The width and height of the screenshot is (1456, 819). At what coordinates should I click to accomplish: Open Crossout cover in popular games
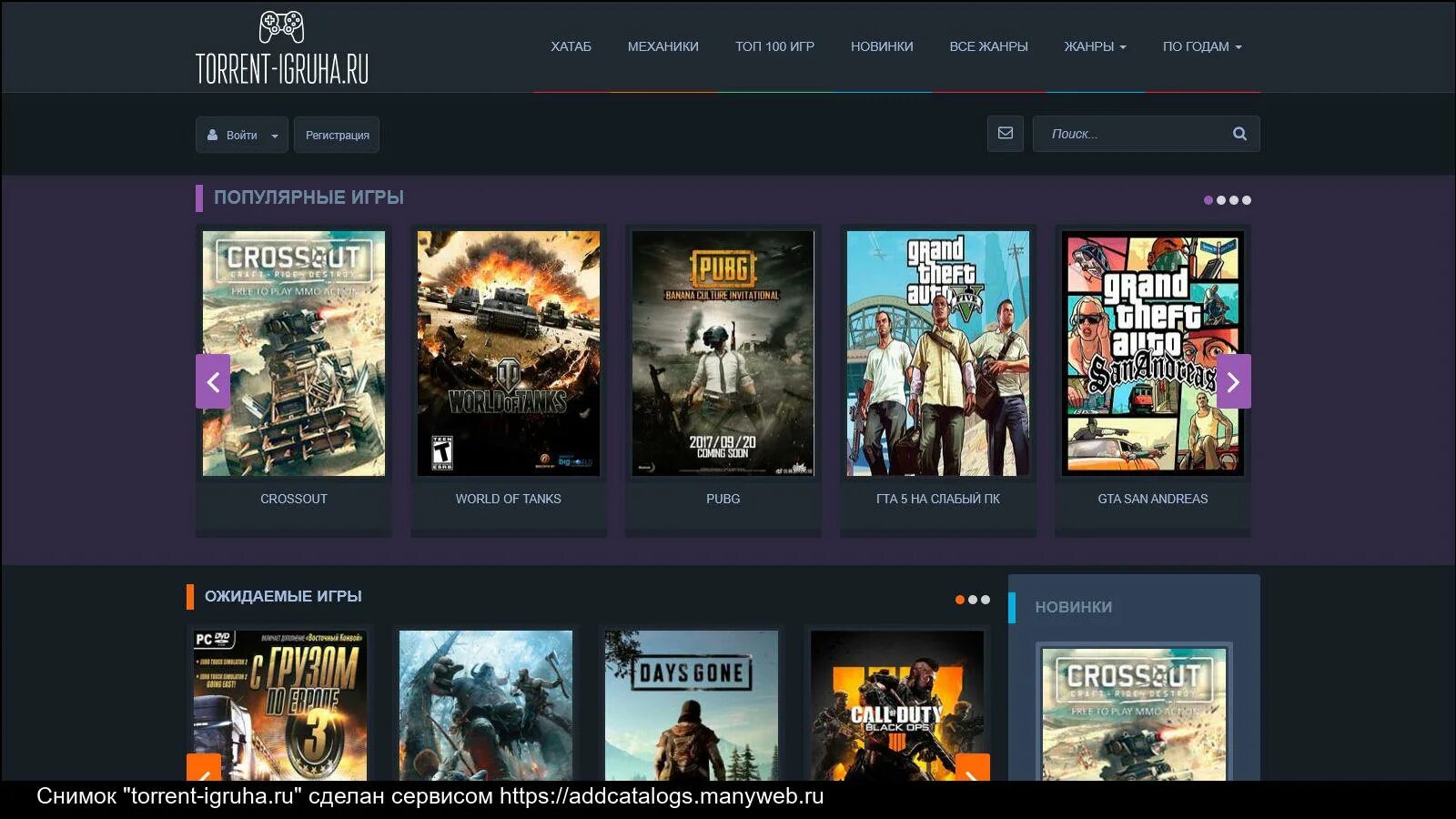coord(294,353)
